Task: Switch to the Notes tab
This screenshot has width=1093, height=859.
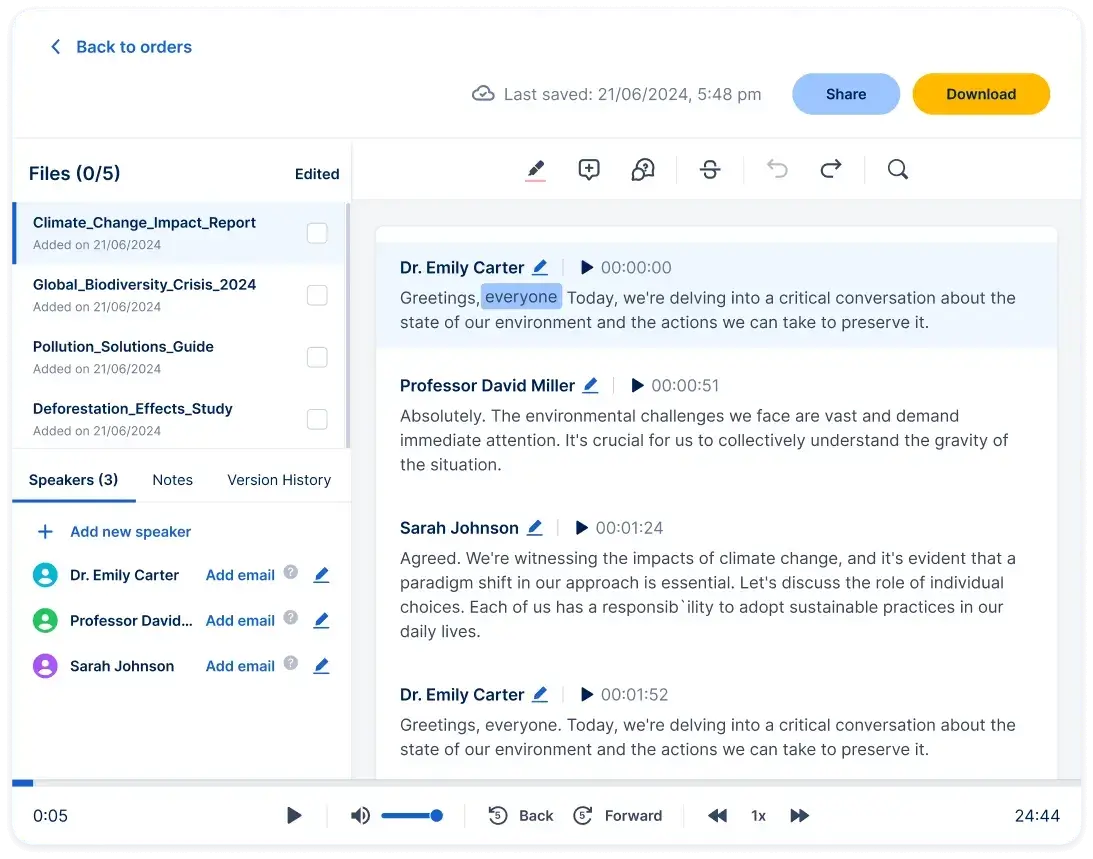Action: coord(172,480)
